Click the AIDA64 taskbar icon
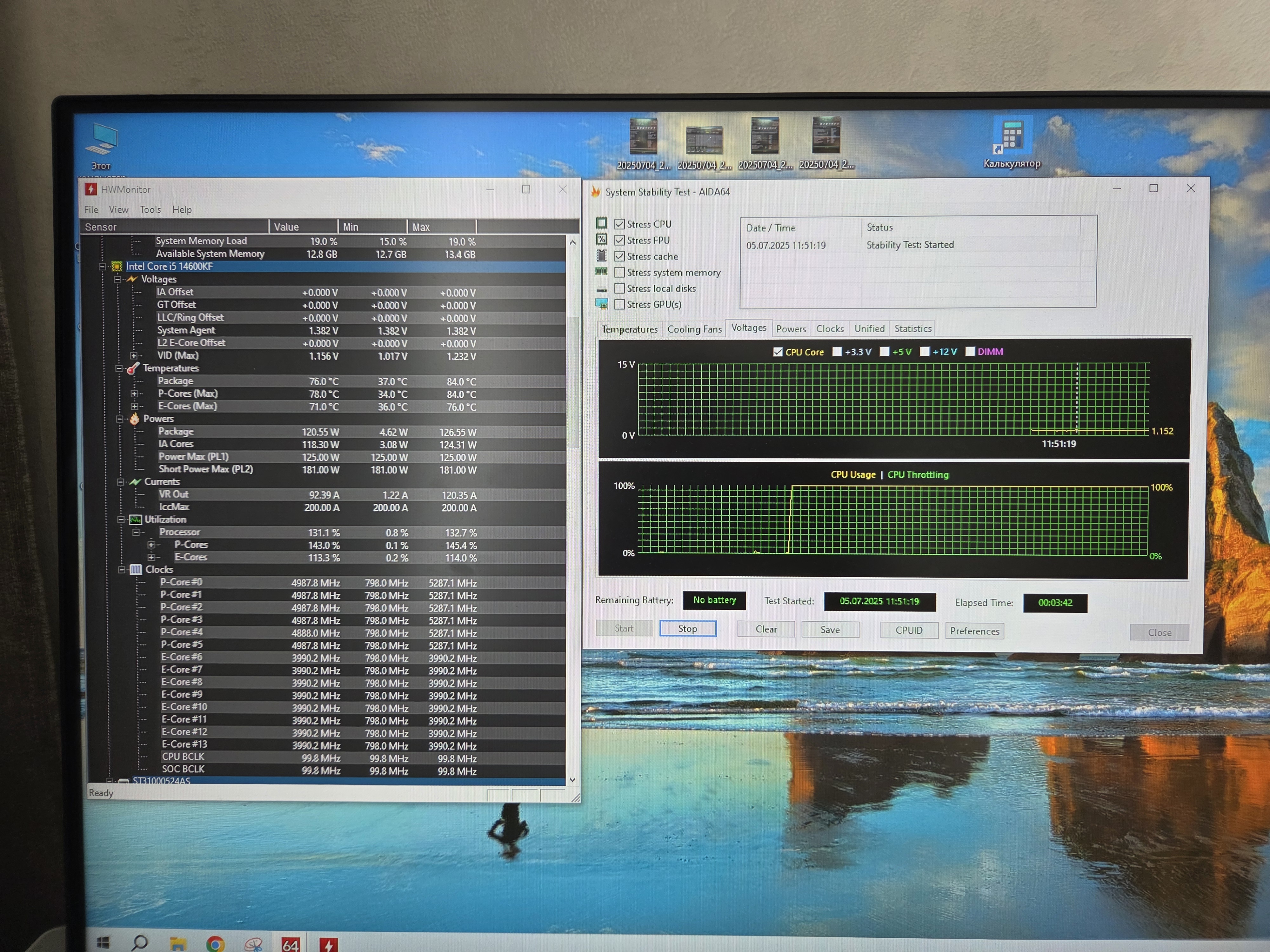This screenshot has width=1270, height=952. [290, 944]
